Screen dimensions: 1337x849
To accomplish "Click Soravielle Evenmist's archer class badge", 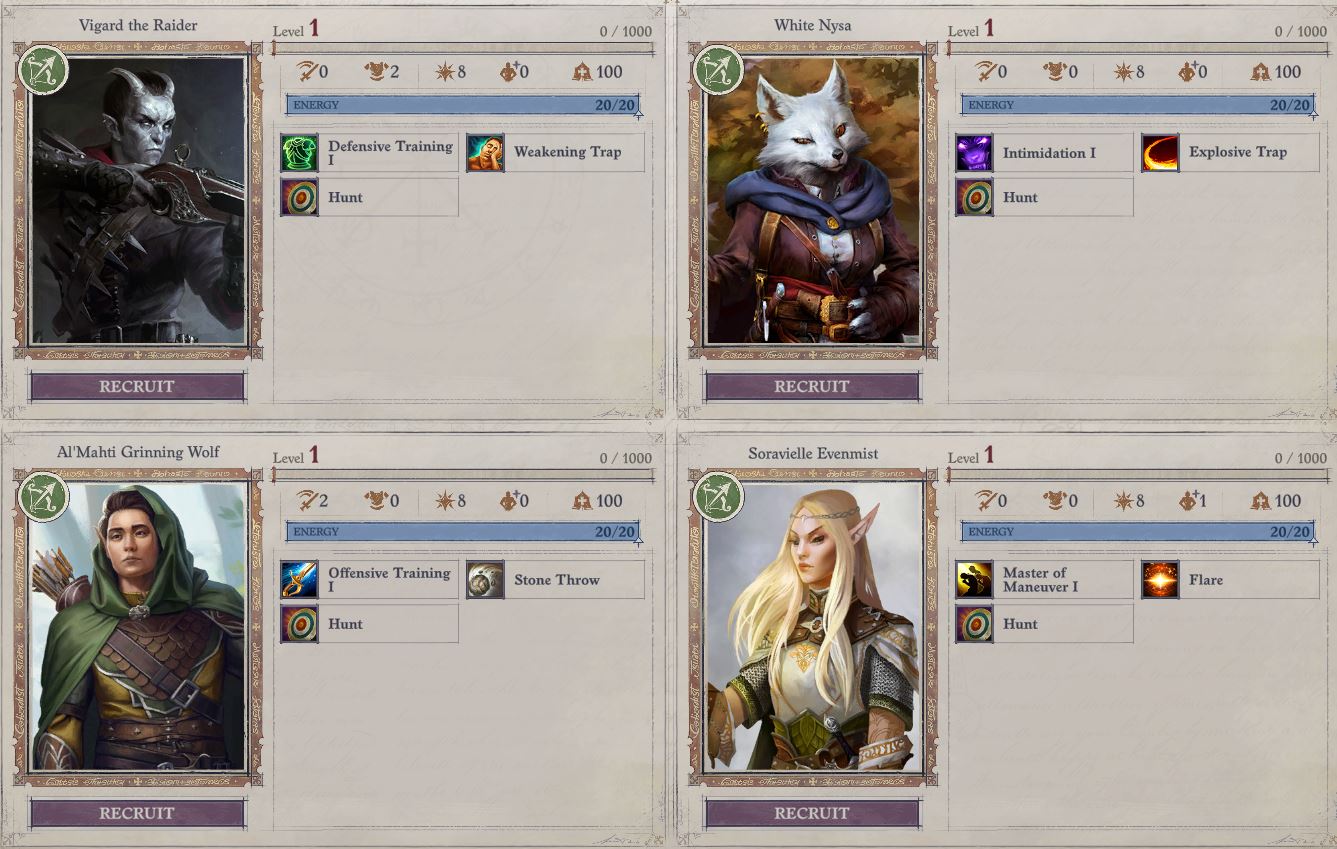I will pyautogui.click(x=718, y=497).
